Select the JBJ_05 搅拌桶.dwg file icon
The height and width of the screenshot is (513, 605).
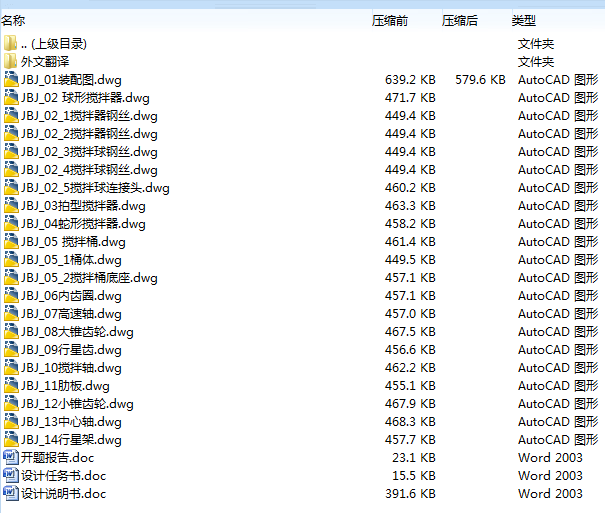click(11, 241)
